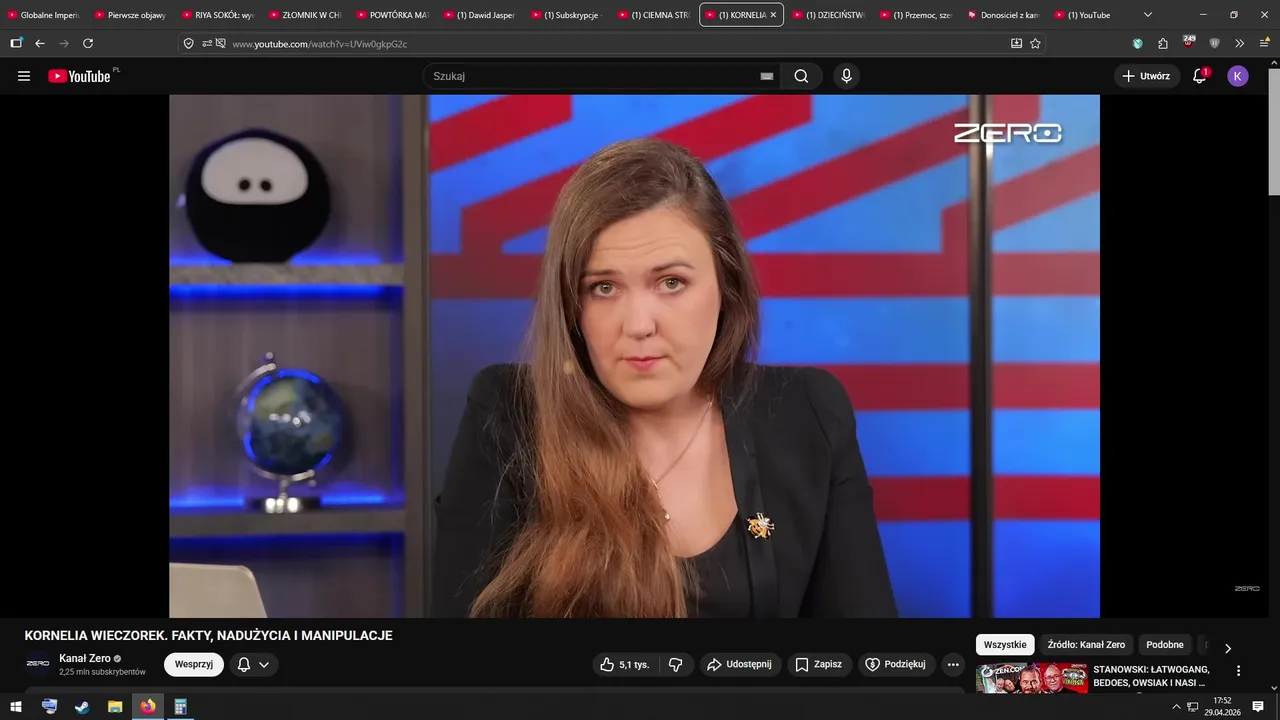Screen dimensions: 1280x720
Task: Open the Windows notification center
Action: point(1258,706)
